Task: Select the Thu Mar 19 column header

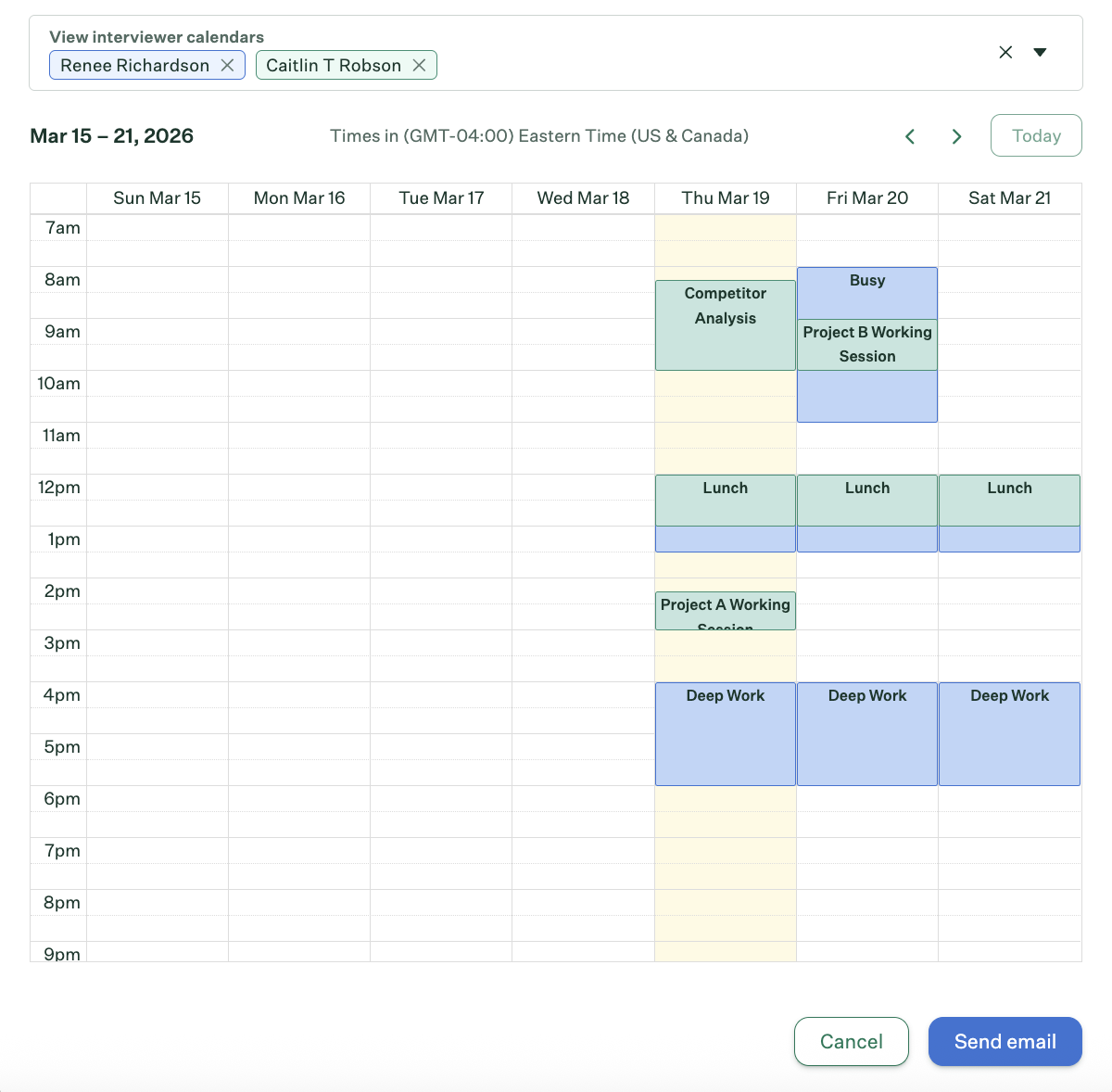Action: 725,198
